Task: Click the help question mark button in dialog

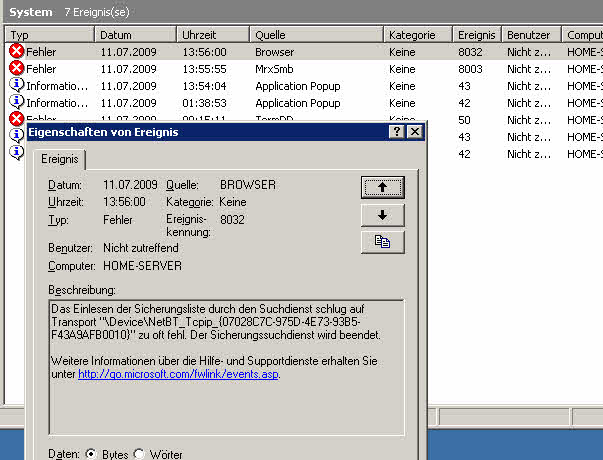Action: click(397, 132)
